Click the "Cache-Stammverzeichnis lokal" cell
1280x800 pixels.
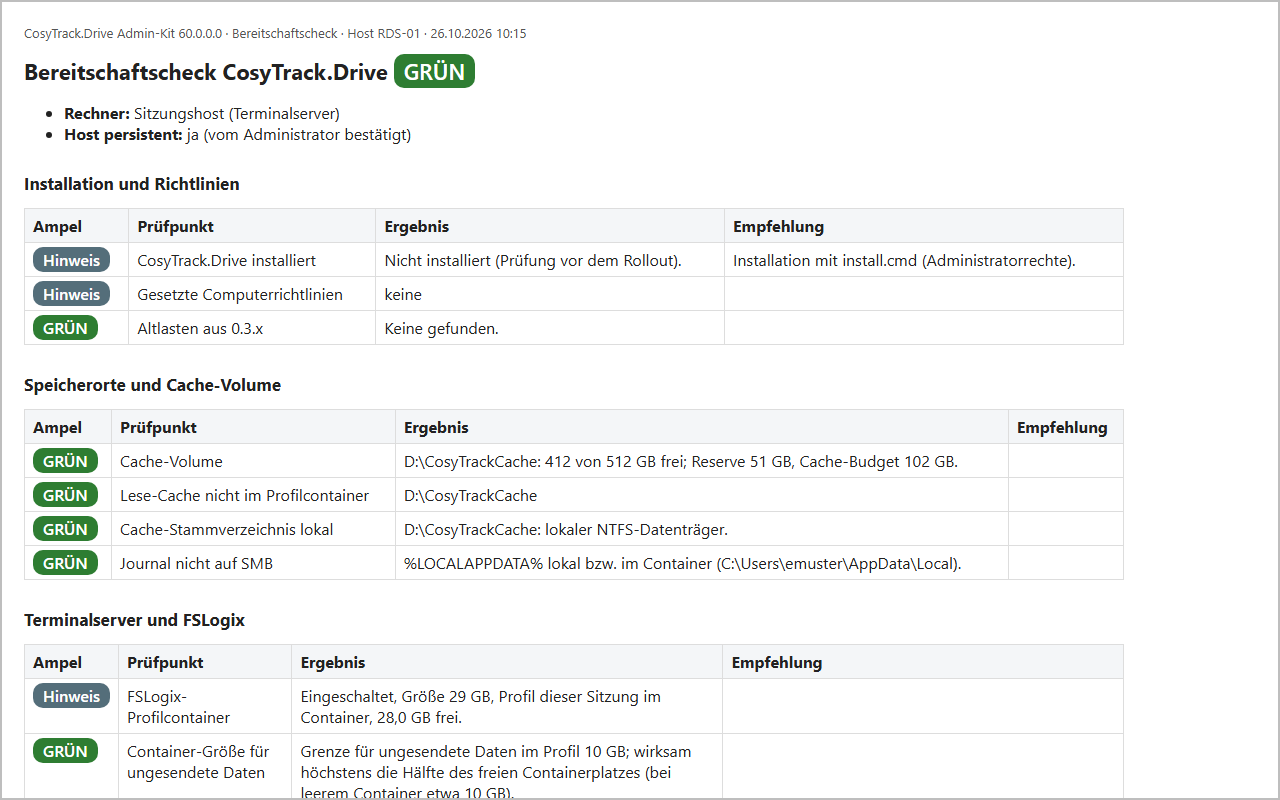(x=254, y=529)
